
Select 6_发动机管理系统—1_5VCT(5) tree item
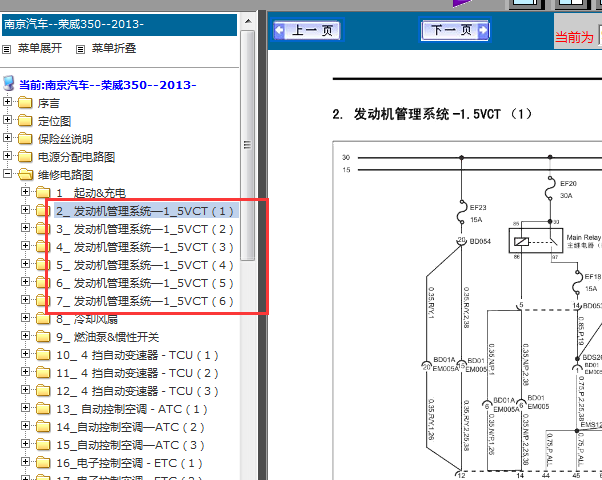pos(145,283)
